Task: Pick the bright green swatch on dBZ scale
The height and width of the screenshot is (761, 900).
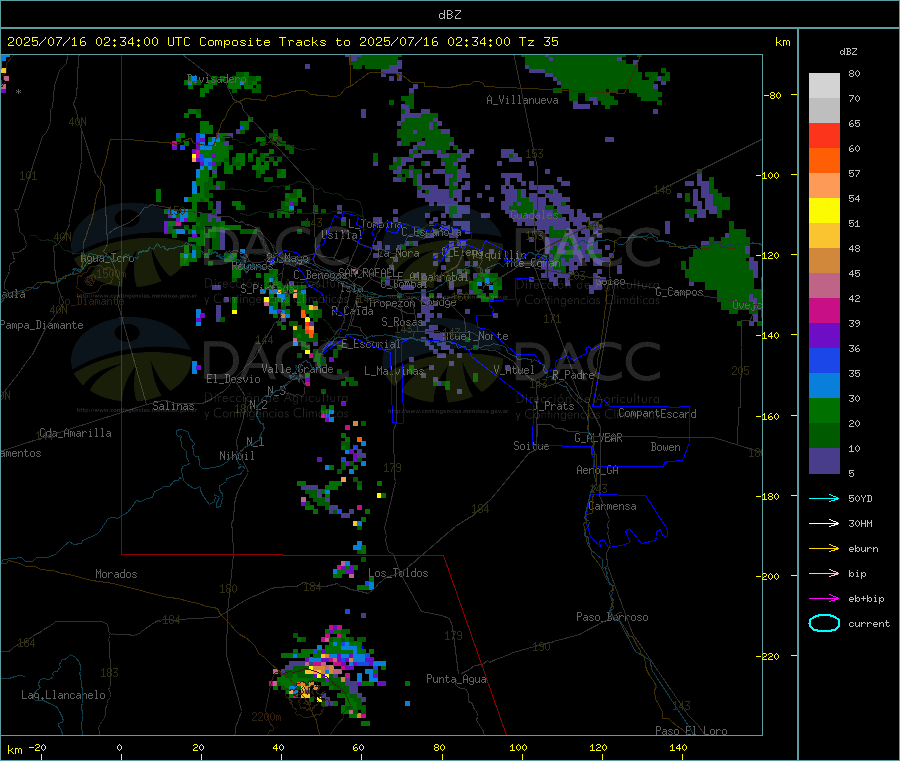Action: click(824, 410)
